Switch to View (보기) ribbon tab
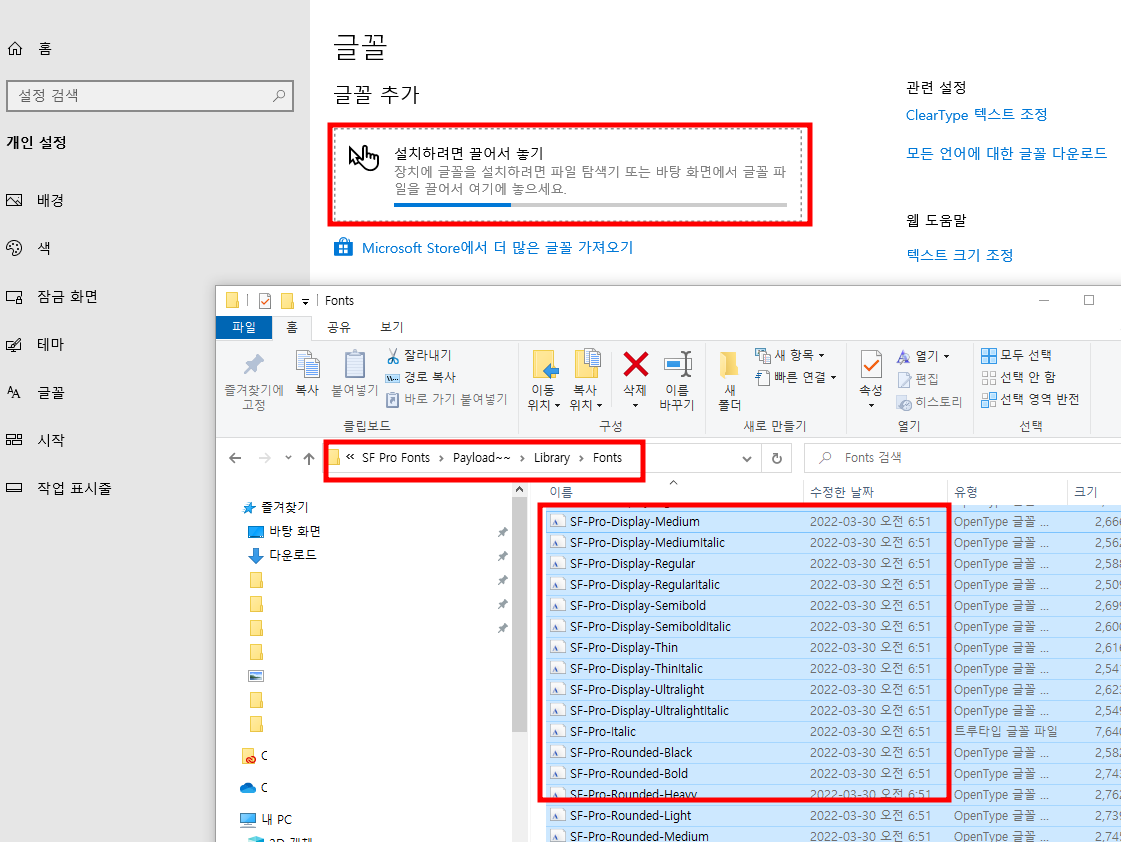This screenshot has width=1121, height=842. click(392, 327)
